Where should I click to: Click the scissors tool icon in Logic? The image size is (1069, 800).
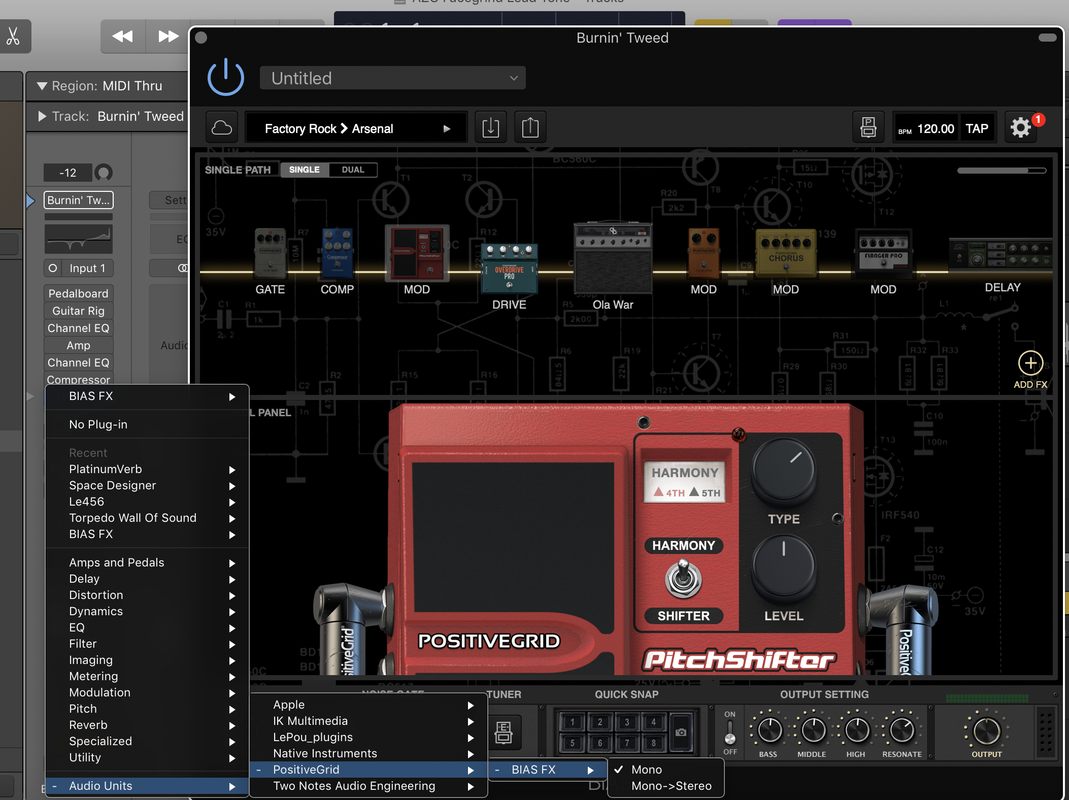13,35
